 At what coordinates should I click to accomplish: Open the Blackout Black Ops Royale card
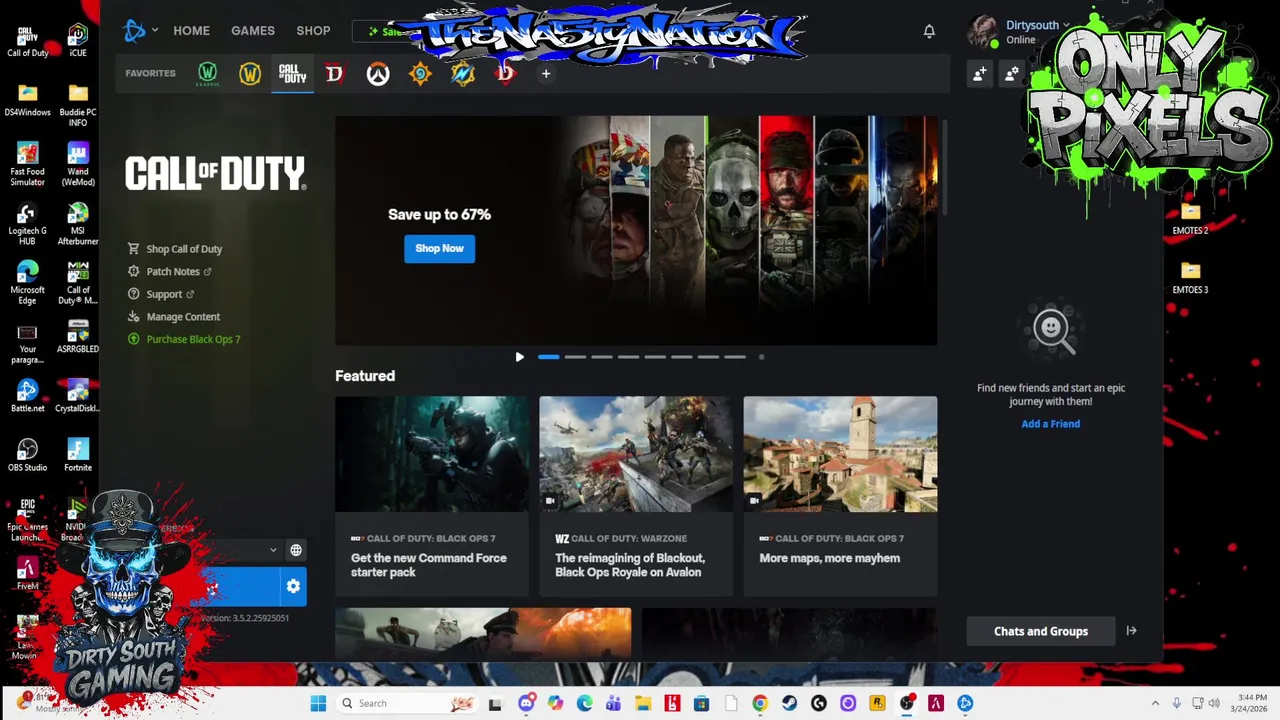coord(636,496)
